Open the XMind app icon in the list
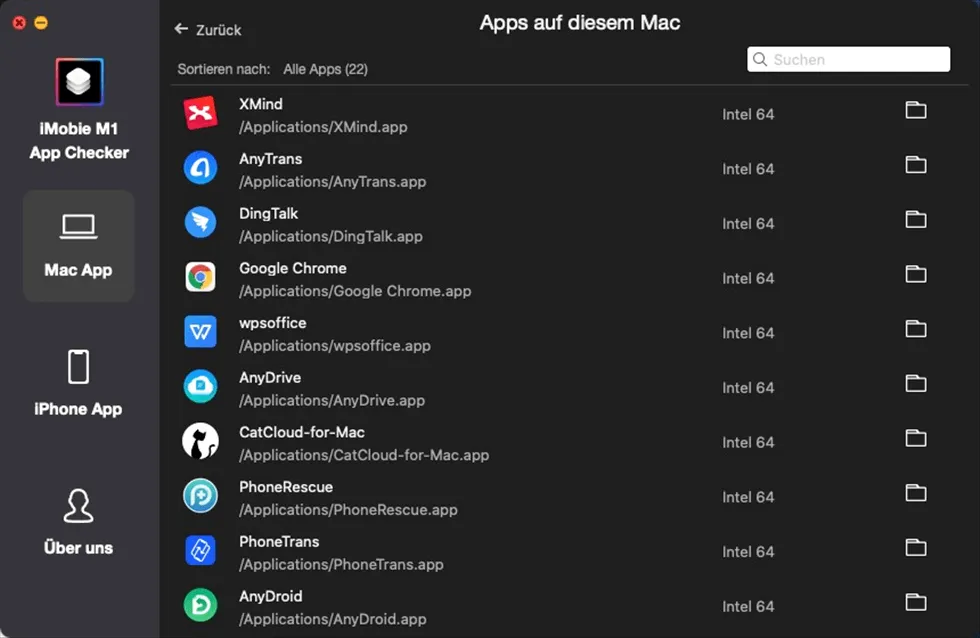980x638 pixels. point(201,113)
